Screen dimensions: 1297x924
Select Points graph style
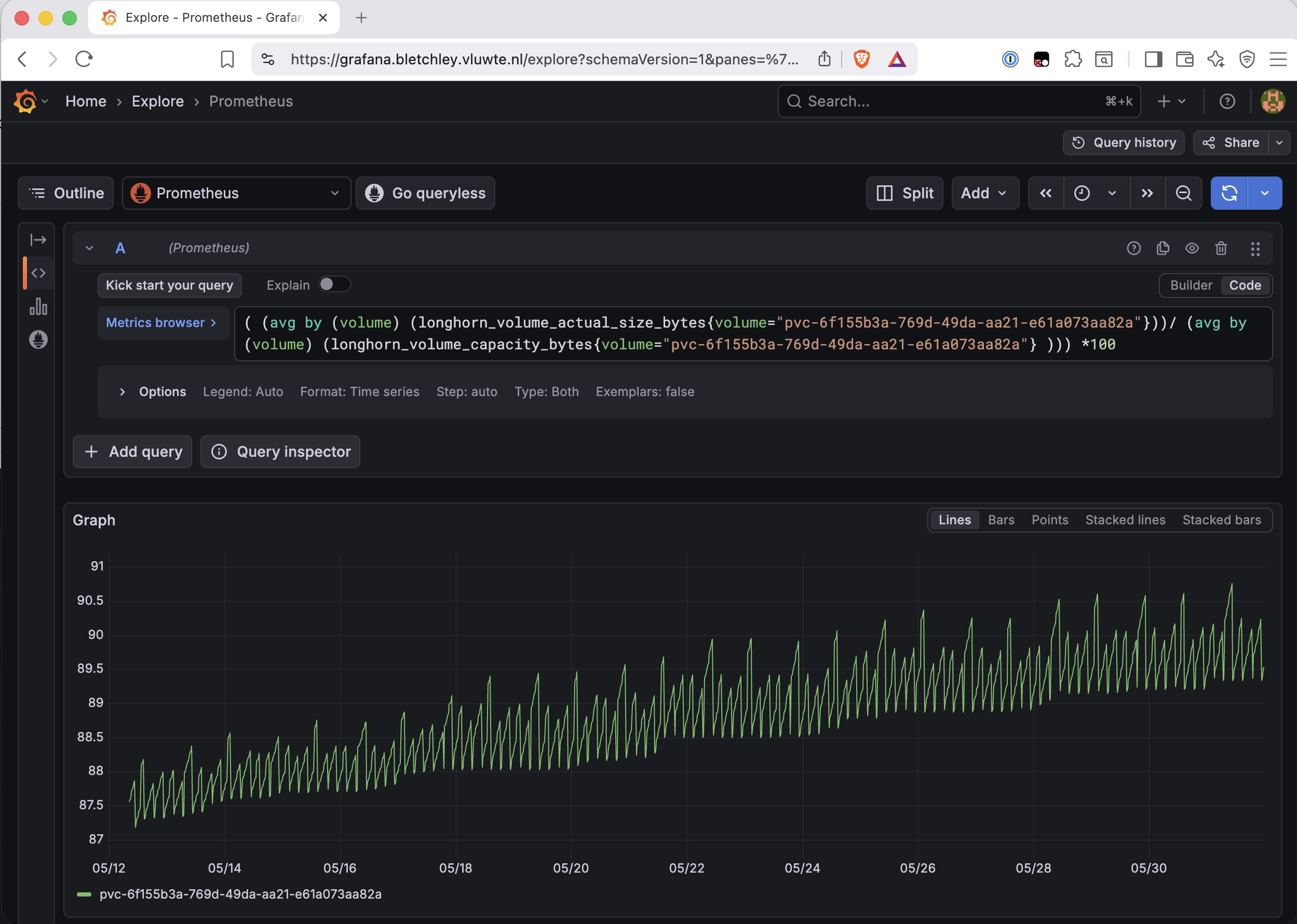click(1049, 520)
